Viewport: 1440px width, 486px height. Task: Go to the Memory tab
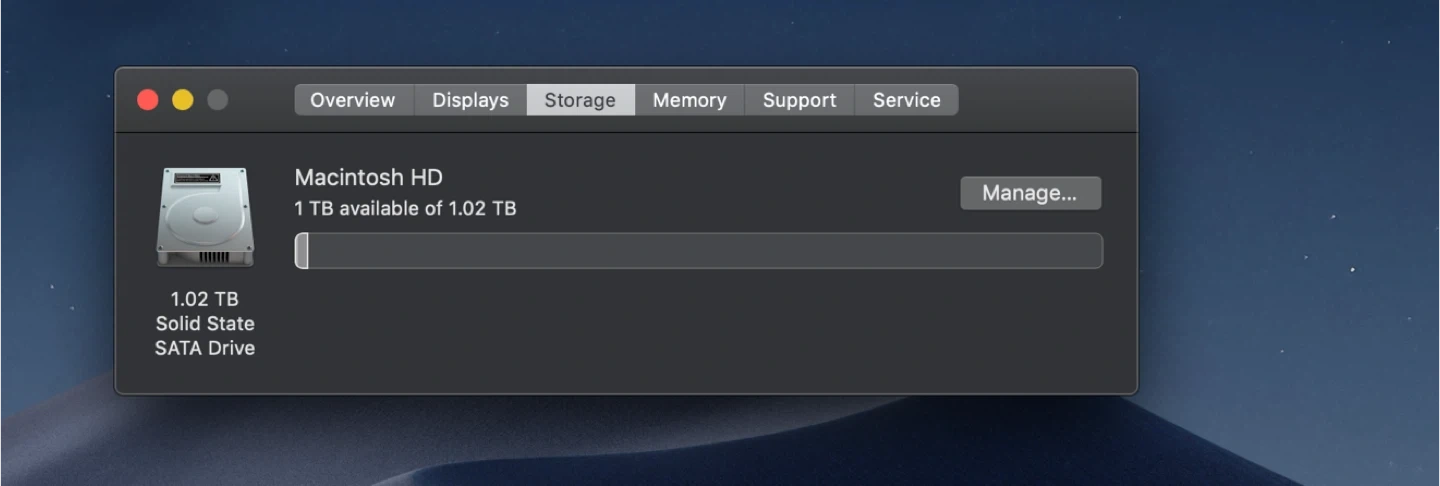pos(689,100)
